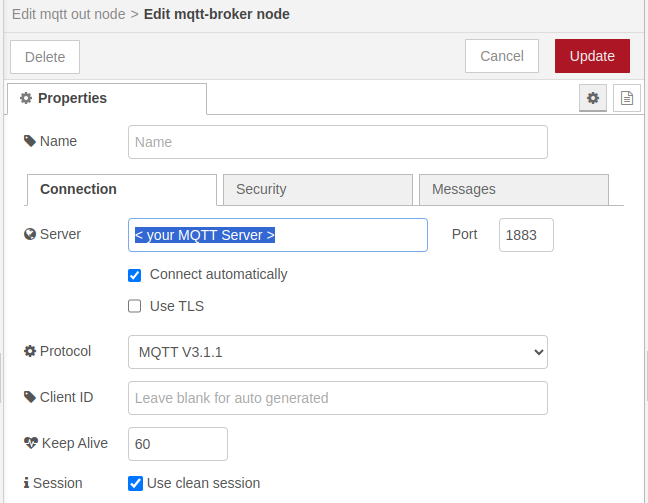The width and height of the screenshot is (648, 503).
Task: Click the cog icon beside Protocol
Action: 30,351
